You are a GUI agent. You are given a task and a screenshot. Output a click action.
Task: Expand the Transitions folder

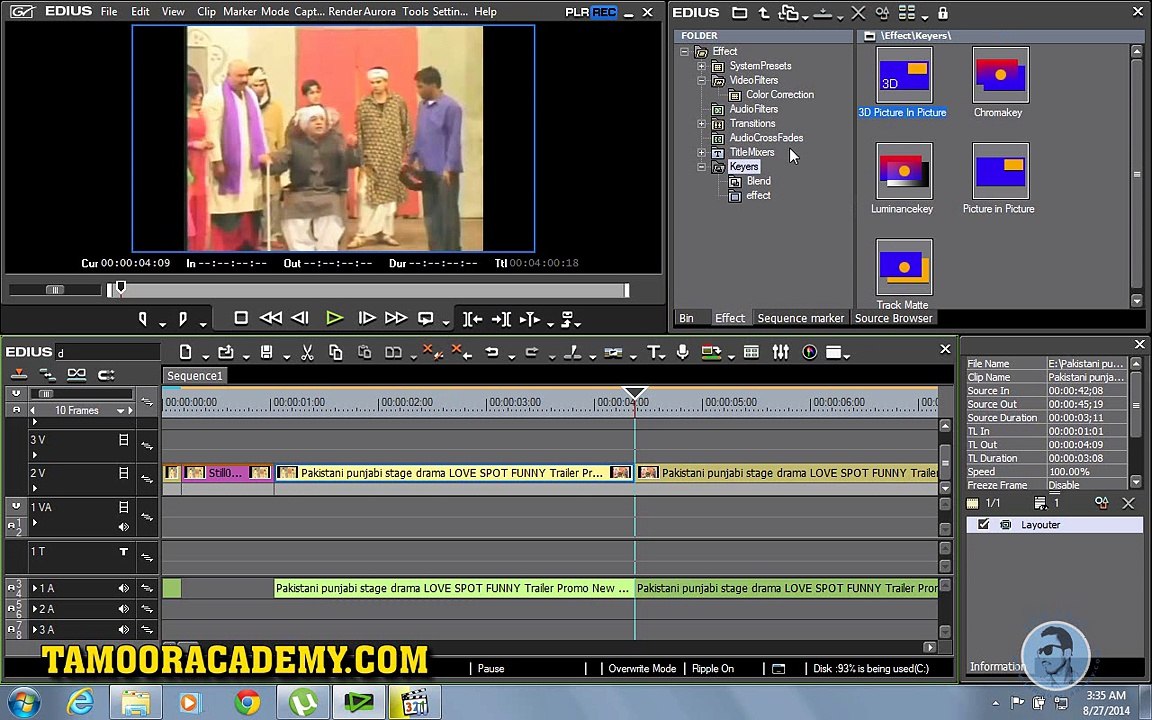pos(702,123)
